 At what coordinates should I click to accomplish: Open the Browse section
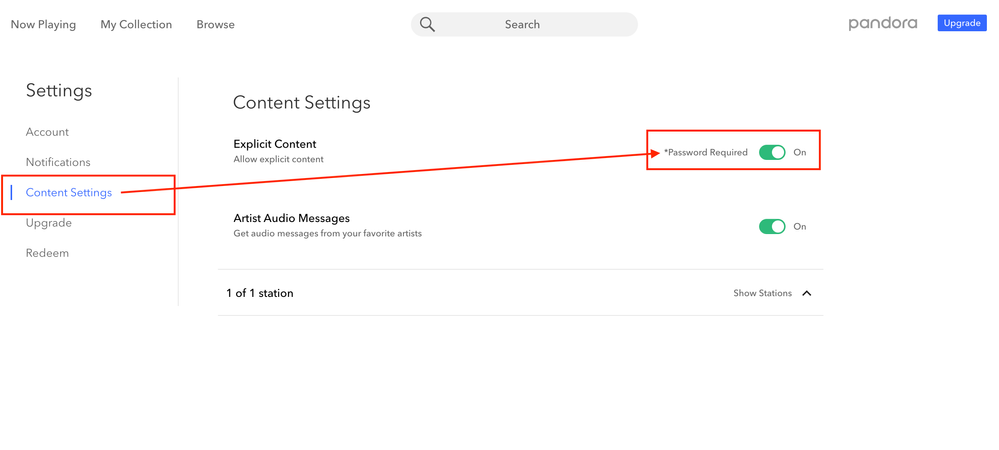pos(215,24)
